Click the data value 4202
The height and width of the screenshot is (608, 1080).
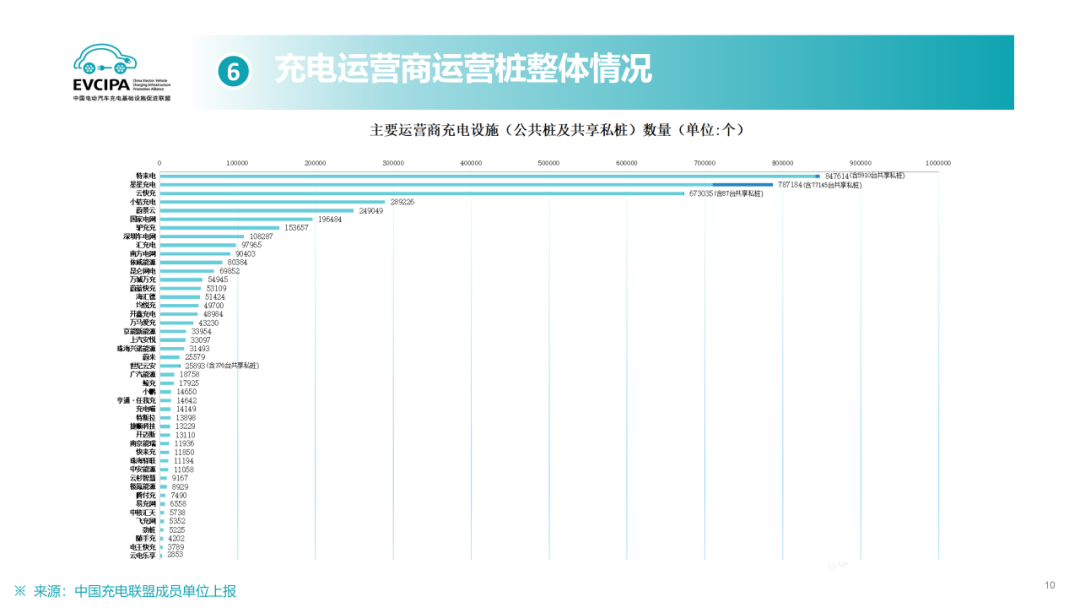[x=176, y=538]
